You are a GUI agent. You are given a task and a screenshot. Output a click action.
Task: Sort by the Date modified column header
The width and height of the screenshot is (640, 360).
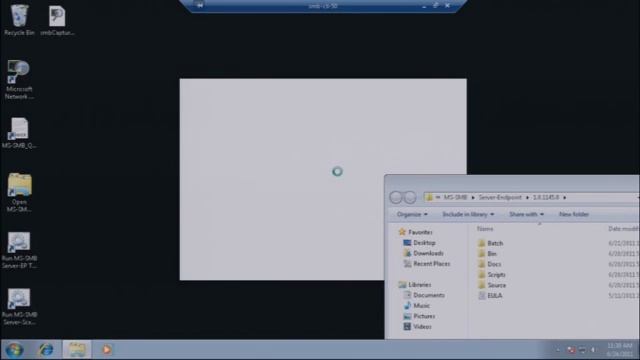point(623,229)
